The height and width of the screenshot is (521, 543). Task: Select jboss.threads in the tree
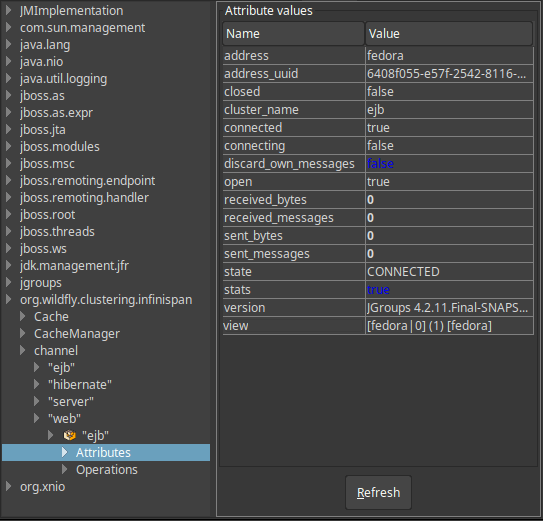pyautogui.click(x=57, y=231)
